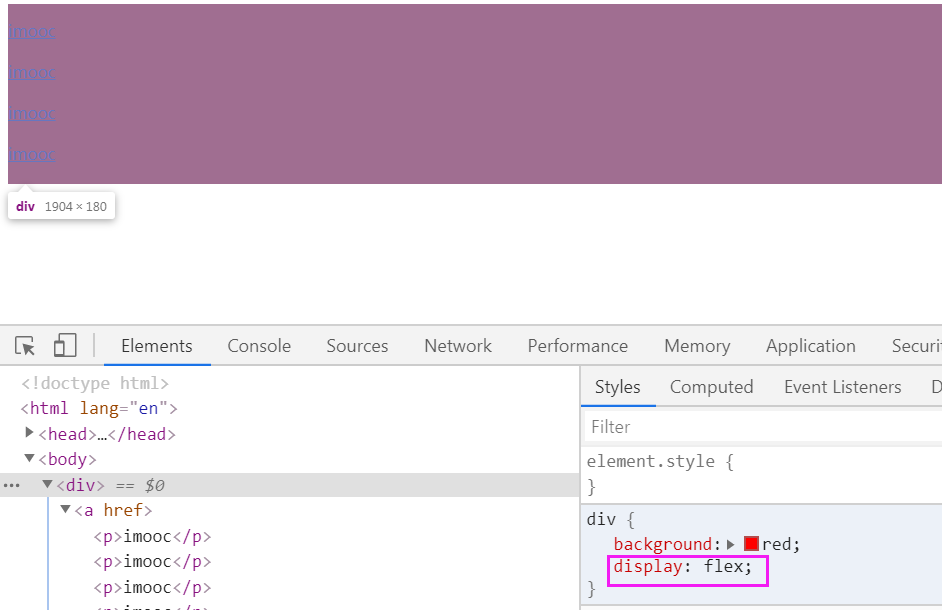The height and width of the screenshot is (610, 942).
Task: Edit the display flex value
Action: point(725,566)
